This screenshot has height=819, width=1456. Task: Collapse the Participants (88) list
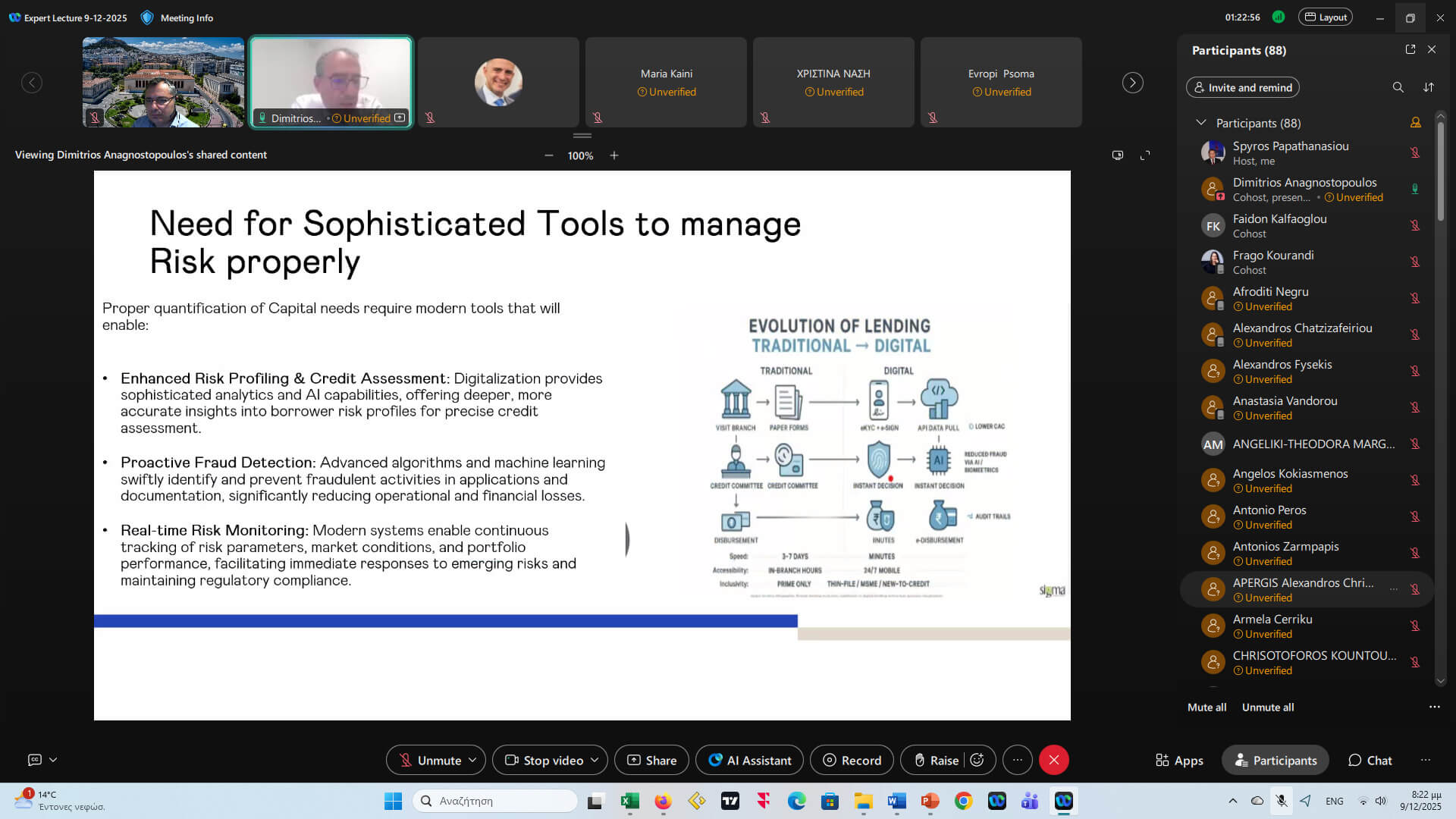[x=1200, y=122]
